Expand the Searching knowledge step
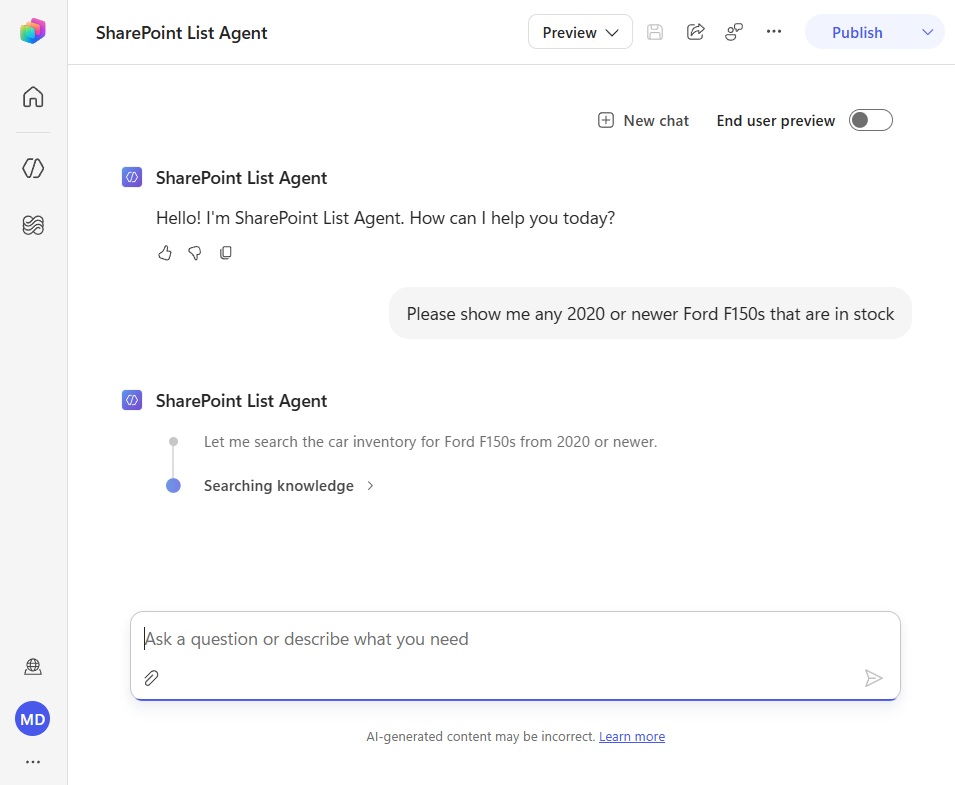This screenshot has height=785, width=955. click(289, 485)
